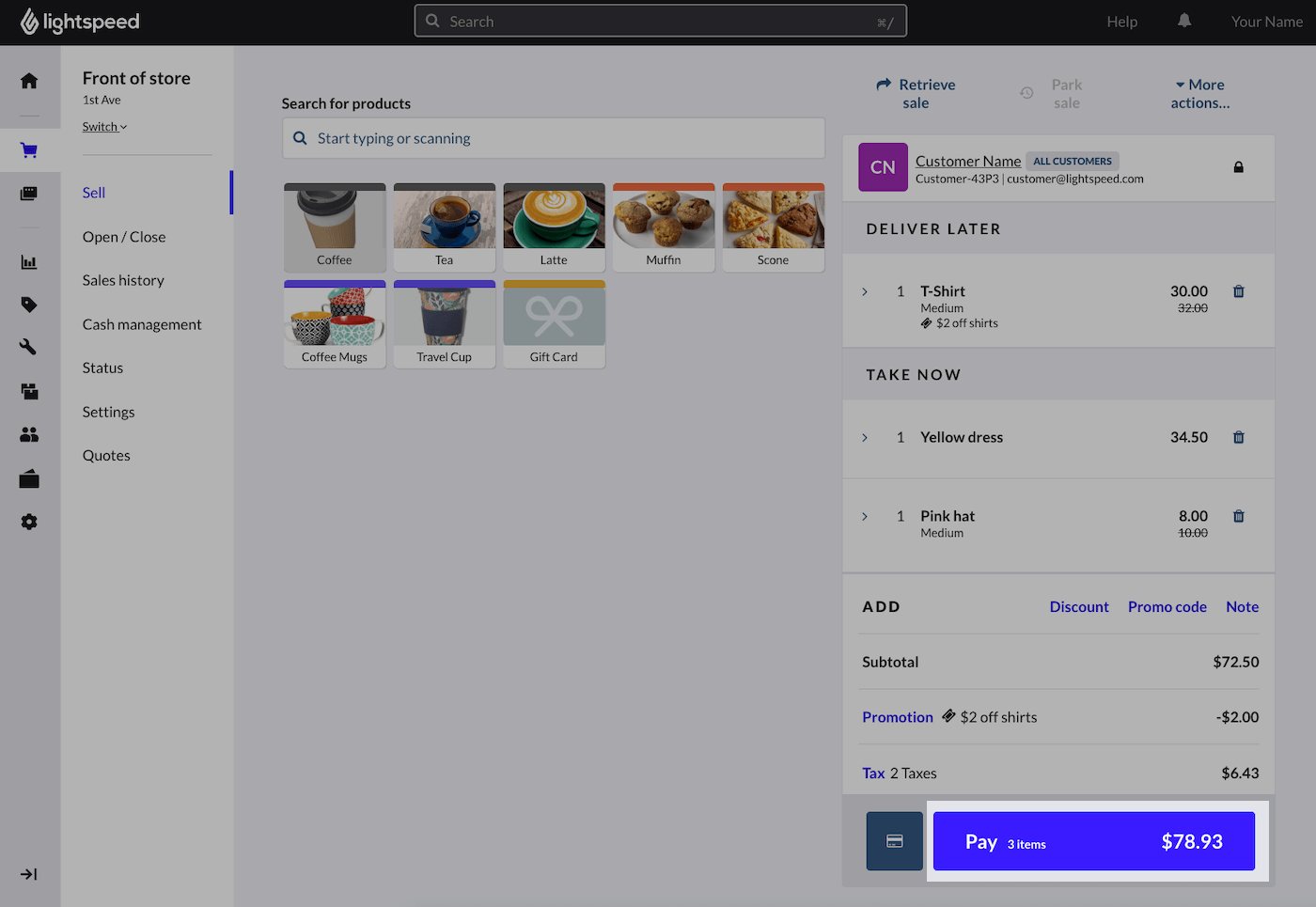1316x907 pixels.
Task: Click the reporting bar chart icon
Action: (x=29, y=262)
